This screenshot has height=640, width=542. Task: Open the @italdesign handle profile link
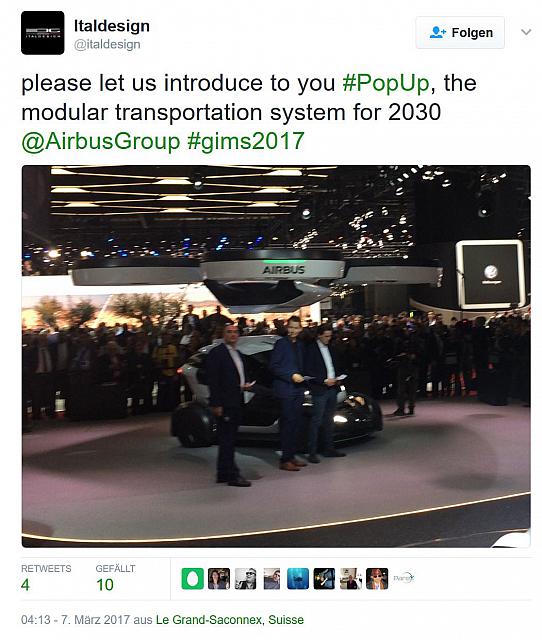(x=107, y=44)
